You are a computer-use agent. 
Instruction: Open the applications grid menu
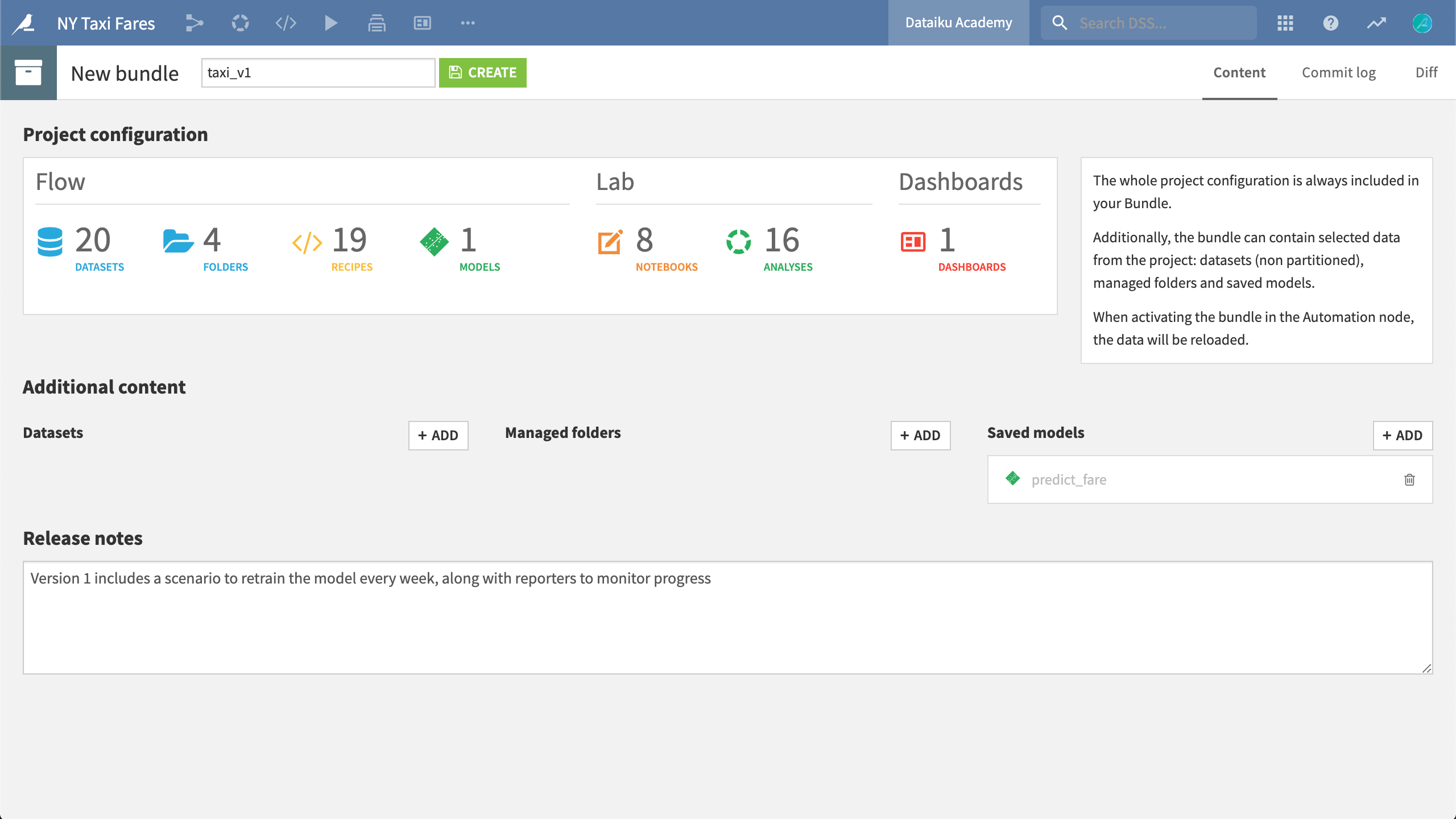tap(1285, 23)
